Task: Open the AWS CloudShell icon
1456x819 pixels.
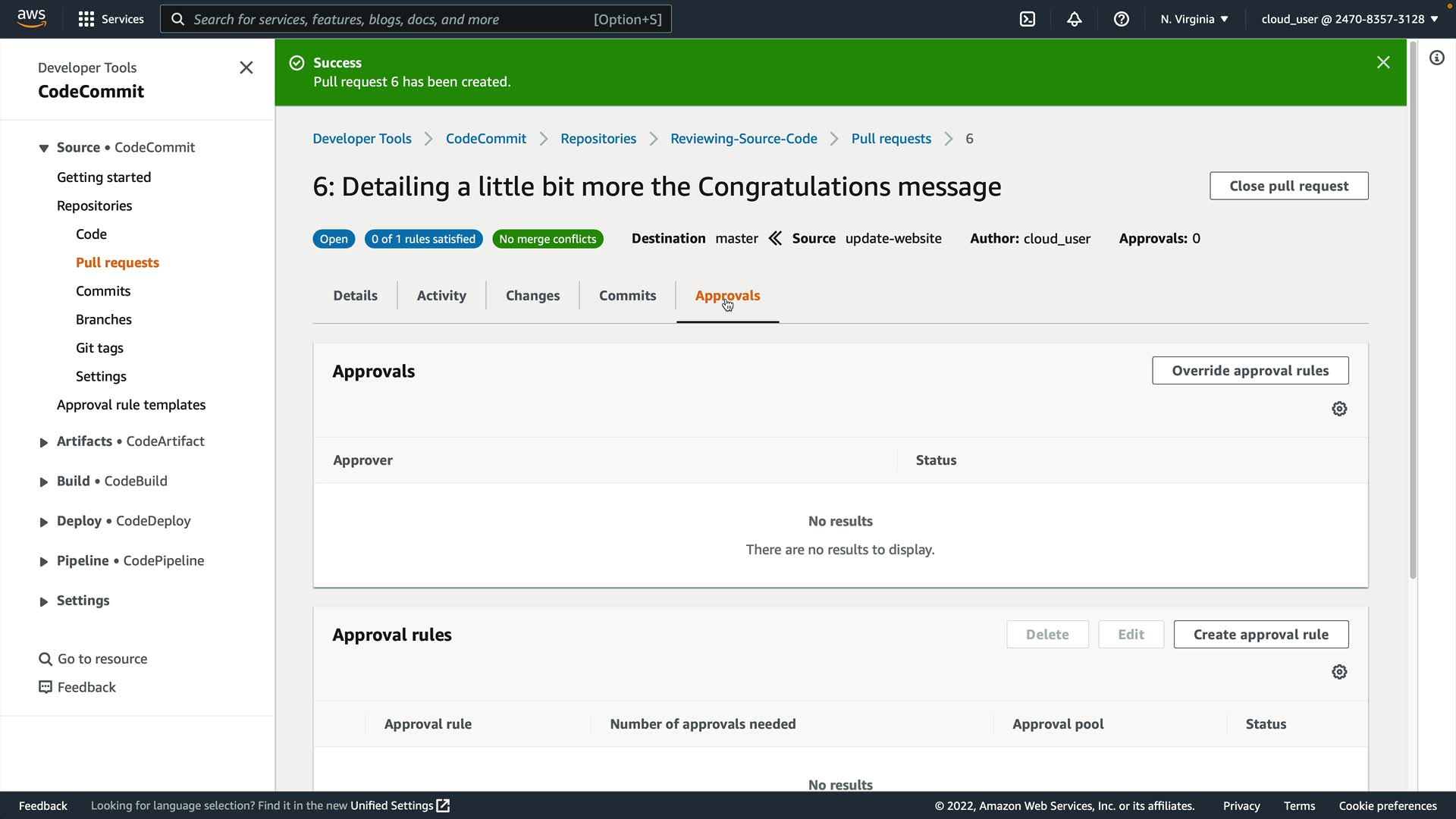Action: coord(1028,19)
